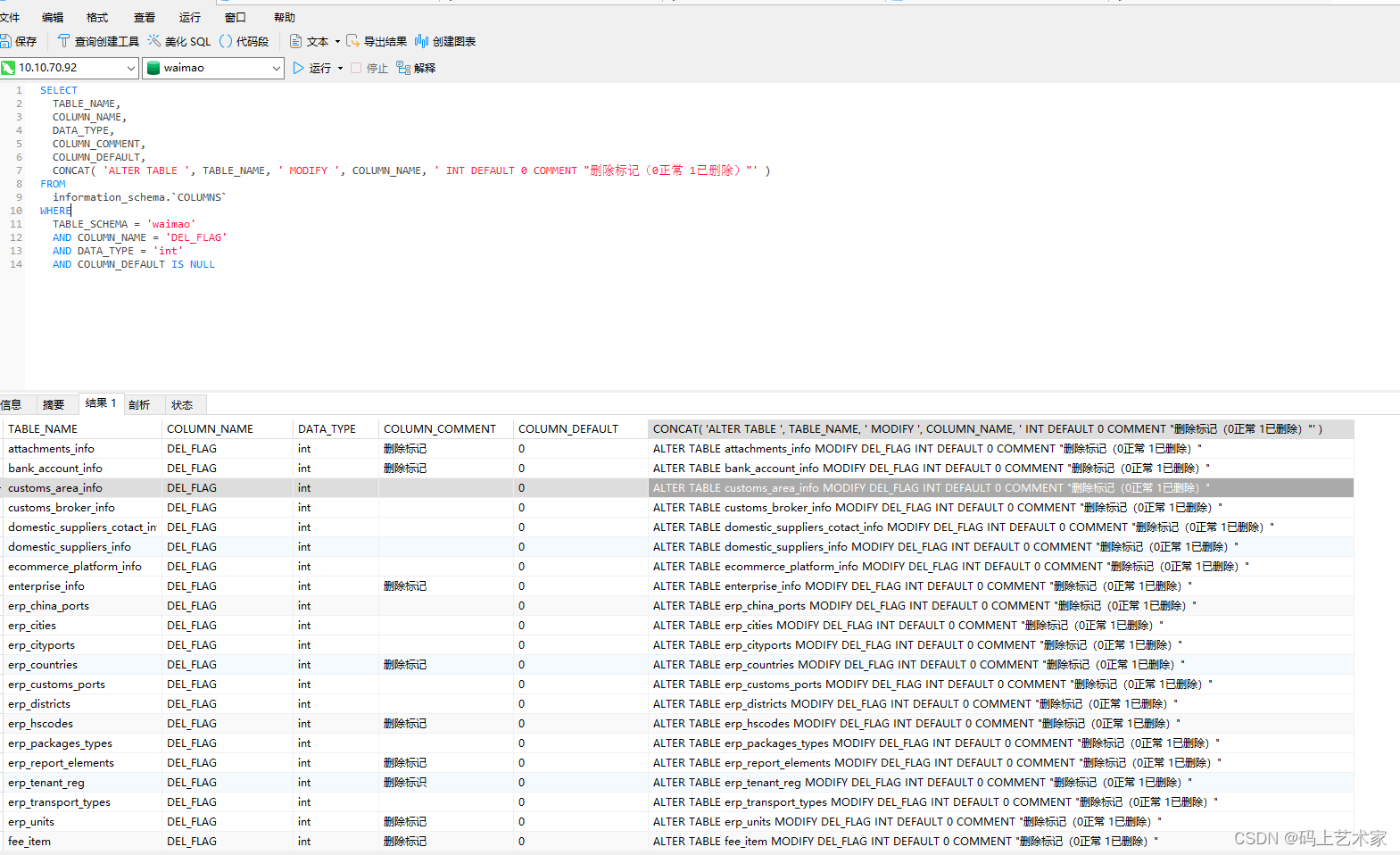Click the DATA_TYPE column header

(x=336, y=428)
